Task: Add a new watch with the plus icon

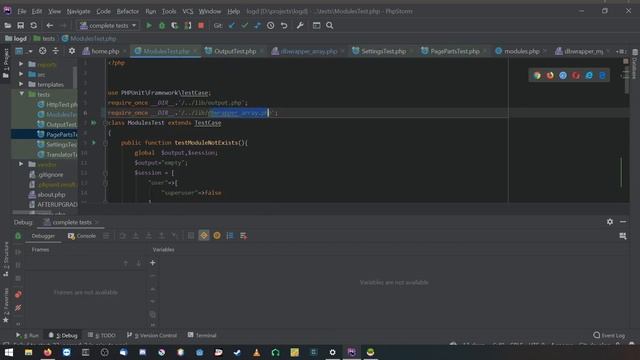Action: [x=153, y=263]
